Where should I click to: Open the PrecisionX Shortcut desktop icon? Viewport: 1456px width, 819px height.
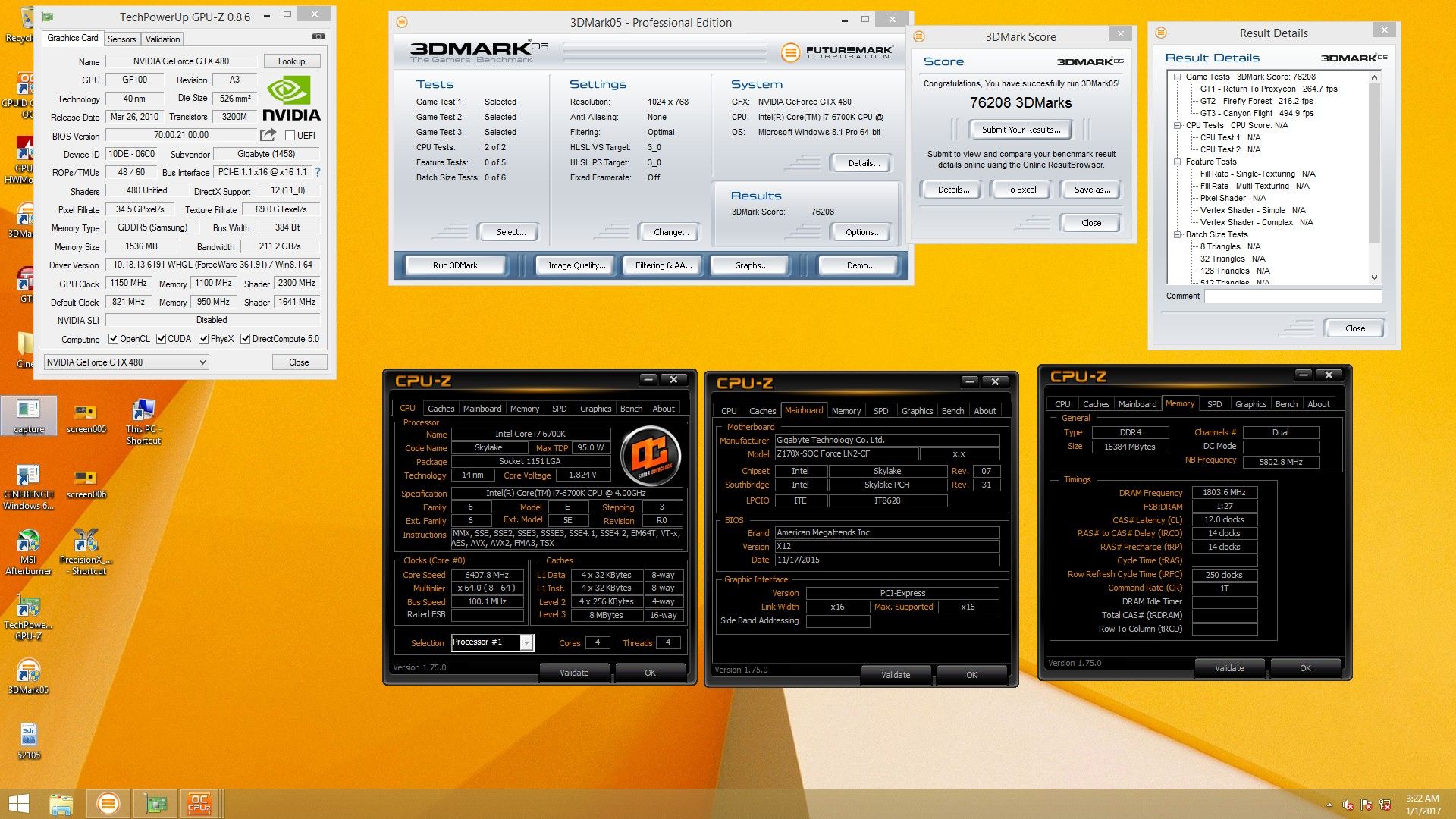tap(86, 552)
